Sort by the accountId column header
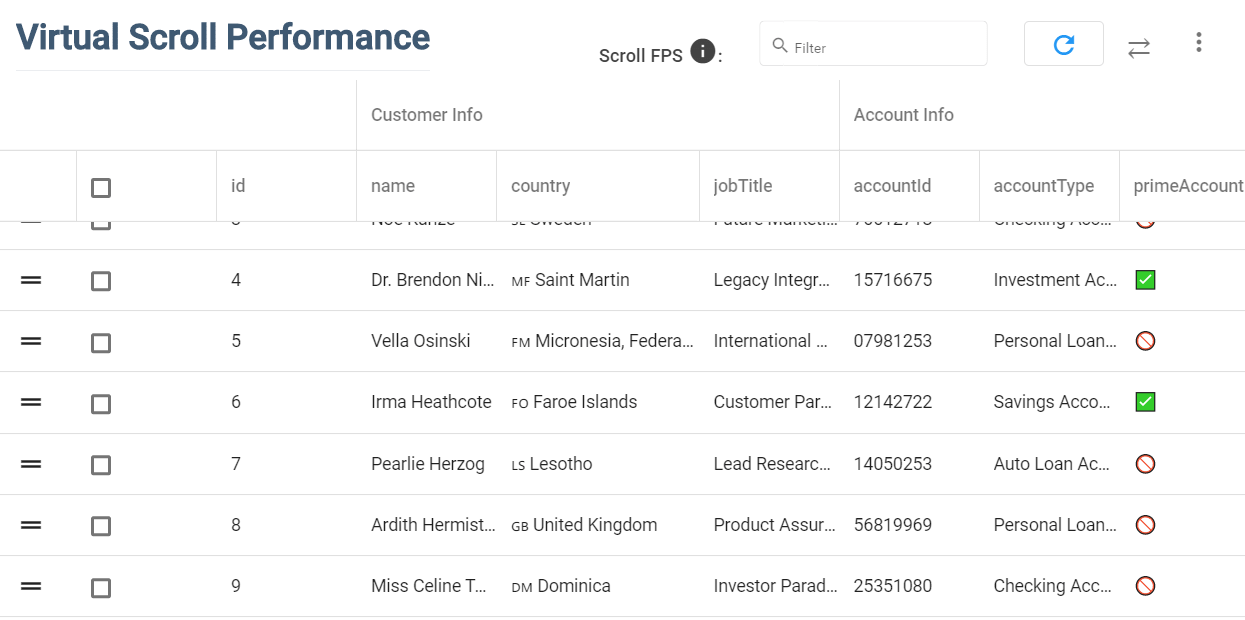1245x620 pixels. click(x=892, y=186)
